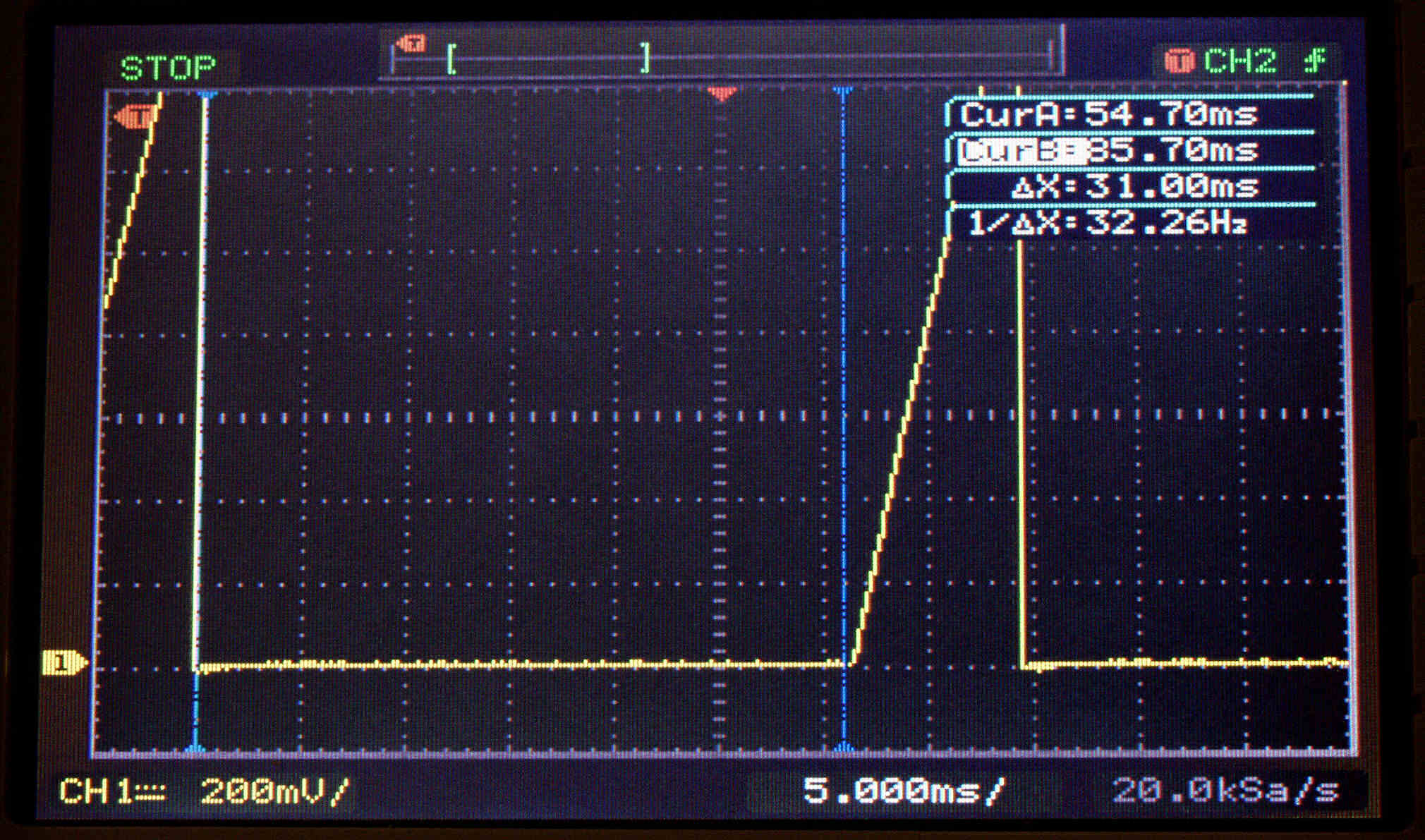1425x840 pixels.
Task: Click the 200mV/ vertical scale readout
Action: (x=274, y=792)
